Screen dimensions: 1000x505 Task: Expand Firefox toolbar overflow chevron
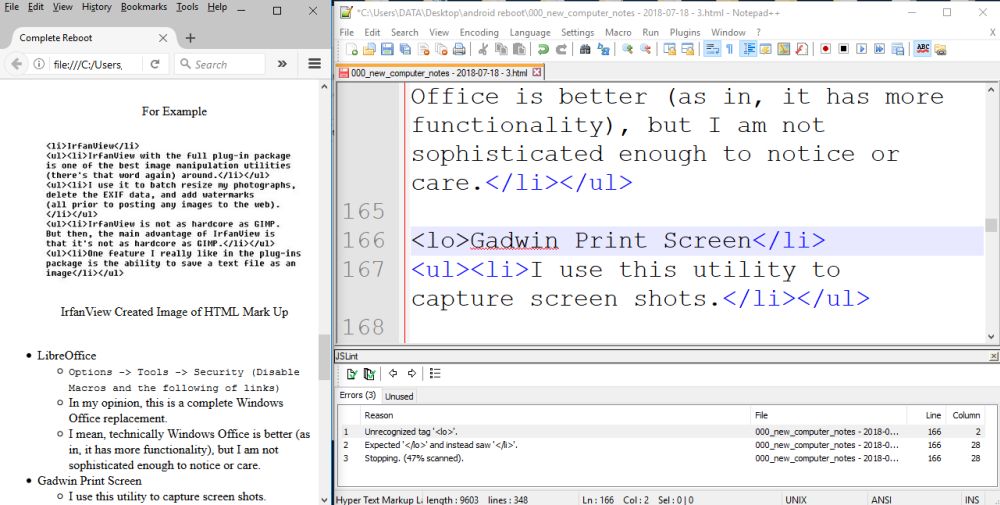pos(282,64)
